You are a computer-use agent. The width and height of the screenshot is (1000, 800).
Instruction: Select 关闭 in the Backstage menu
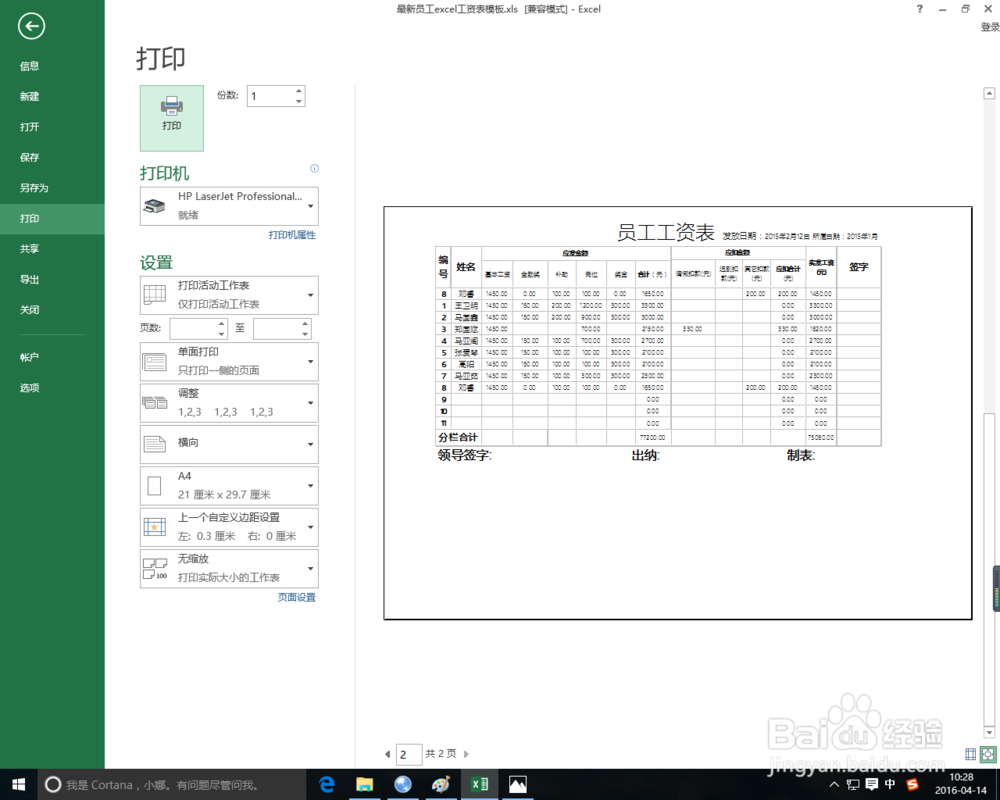[x=52, y=310]
